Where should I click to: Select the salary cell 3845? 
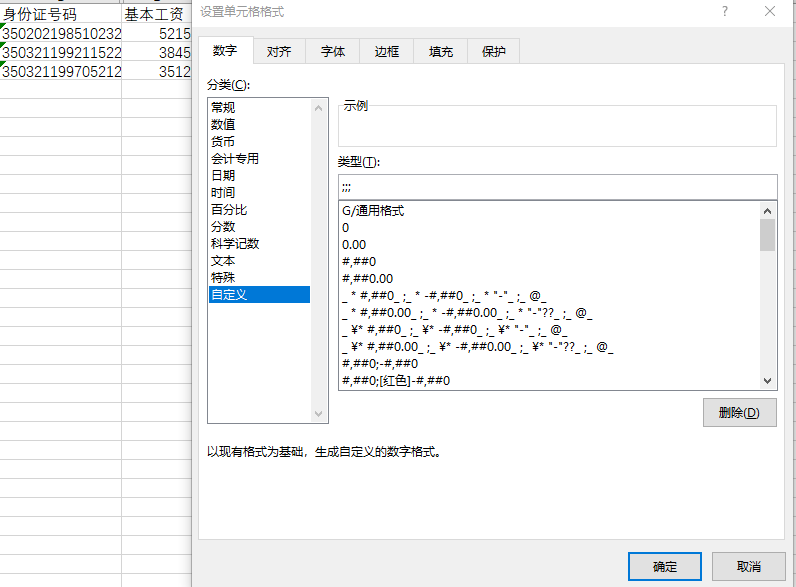click(x=156, y=52)
